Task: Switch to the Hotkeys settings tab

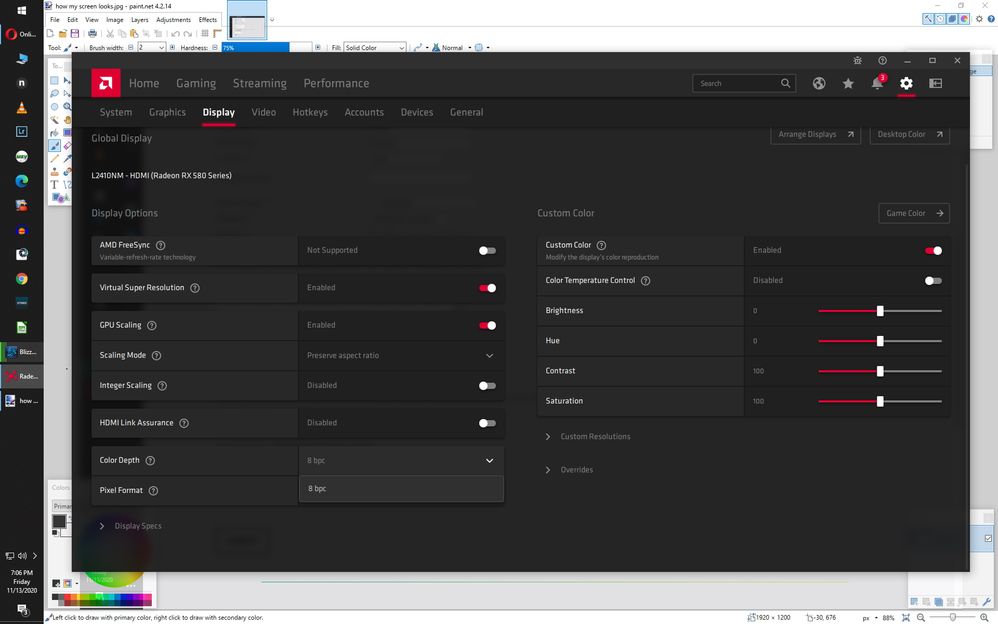Action: tap(310, 112)
